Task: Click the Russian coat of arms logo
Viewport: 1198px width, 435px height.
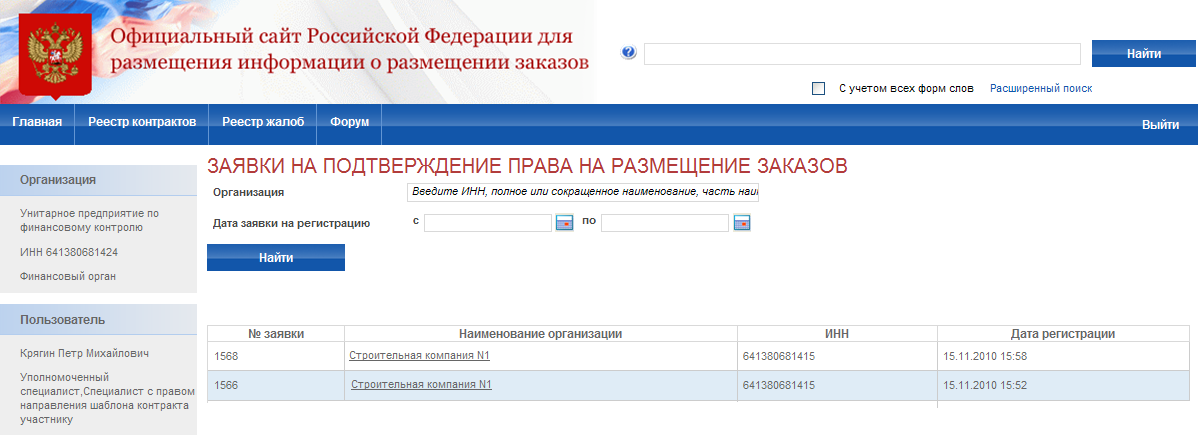Action: tap(54, 55)
